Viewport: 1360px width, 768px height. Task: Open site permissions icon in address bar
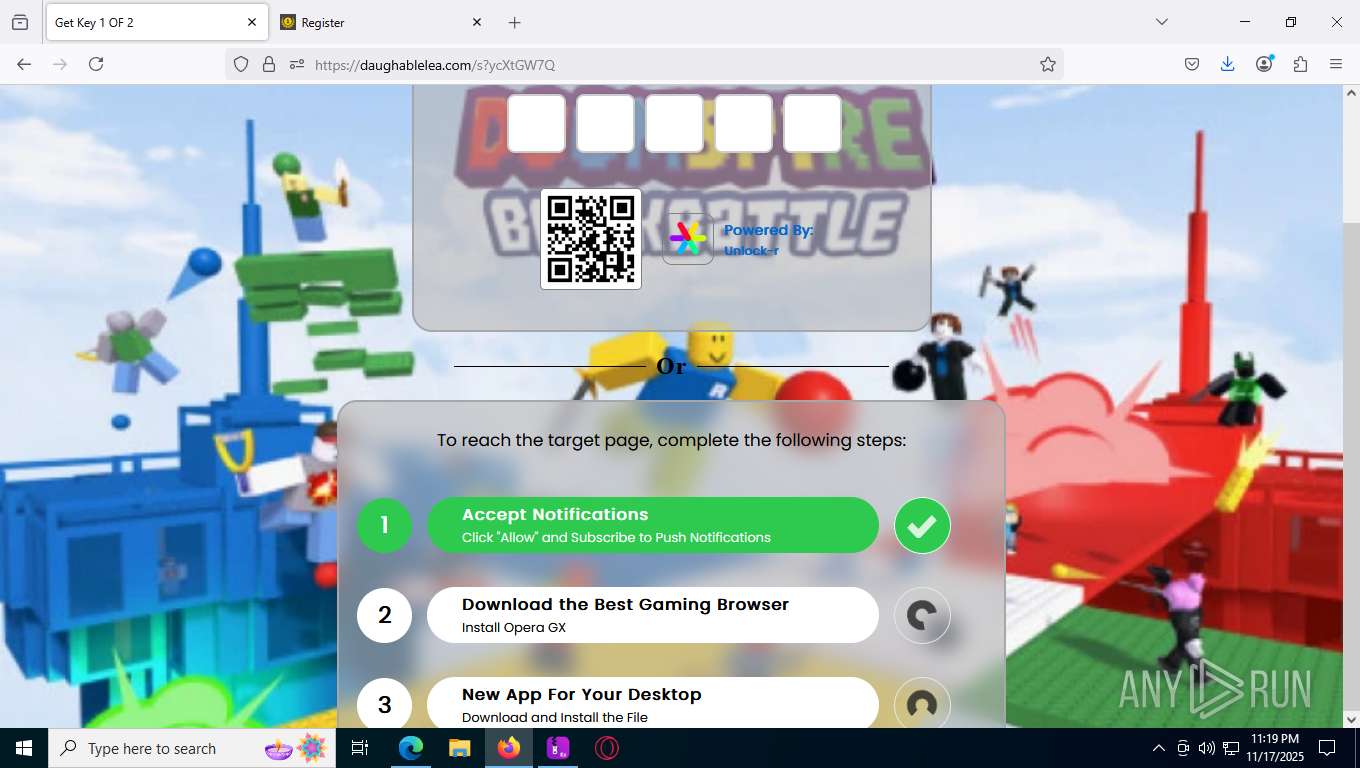tap(296, 64)
